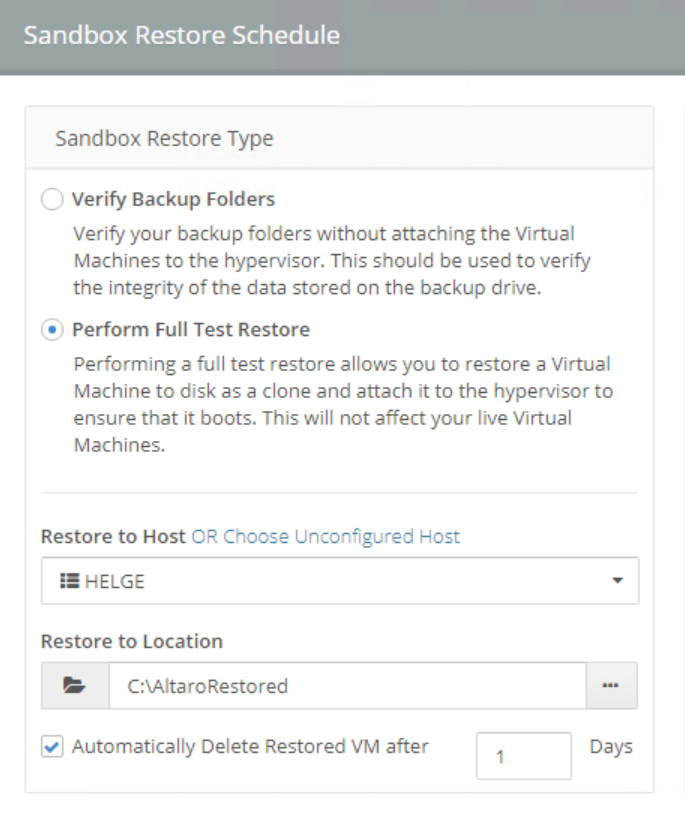This screenshot has width=685, height=818.
Task: Focus the days number input box
Action: [x=523, y=756]
